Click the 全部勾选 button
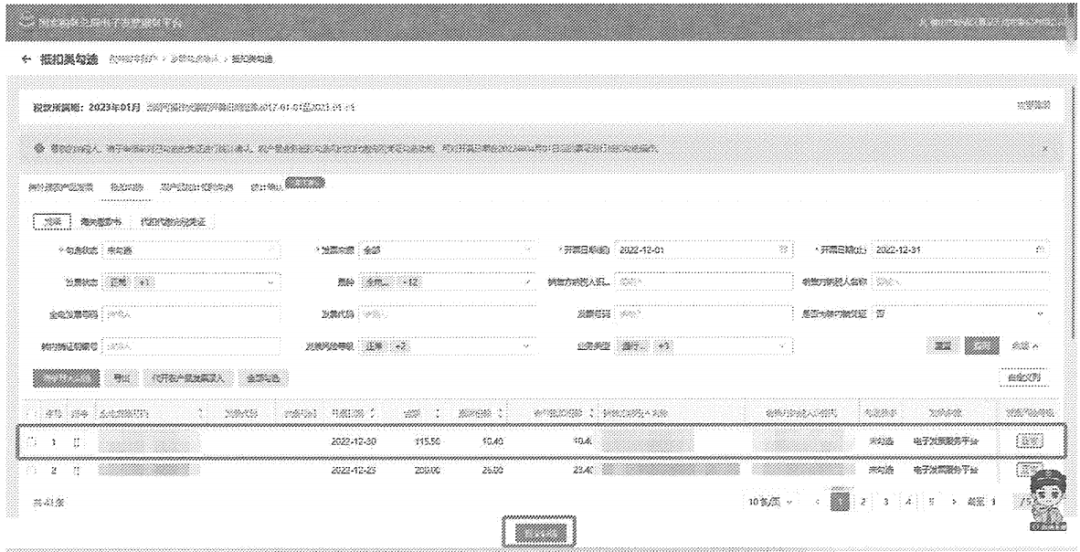Image resolution: width=1080 pixels, height=552 pixels. tap(263, 378)
